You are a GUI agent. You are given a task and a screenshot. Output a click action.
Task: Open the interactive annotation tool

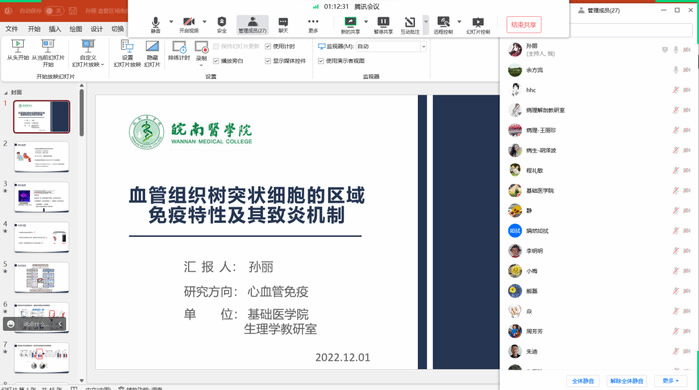pos(410,25)
